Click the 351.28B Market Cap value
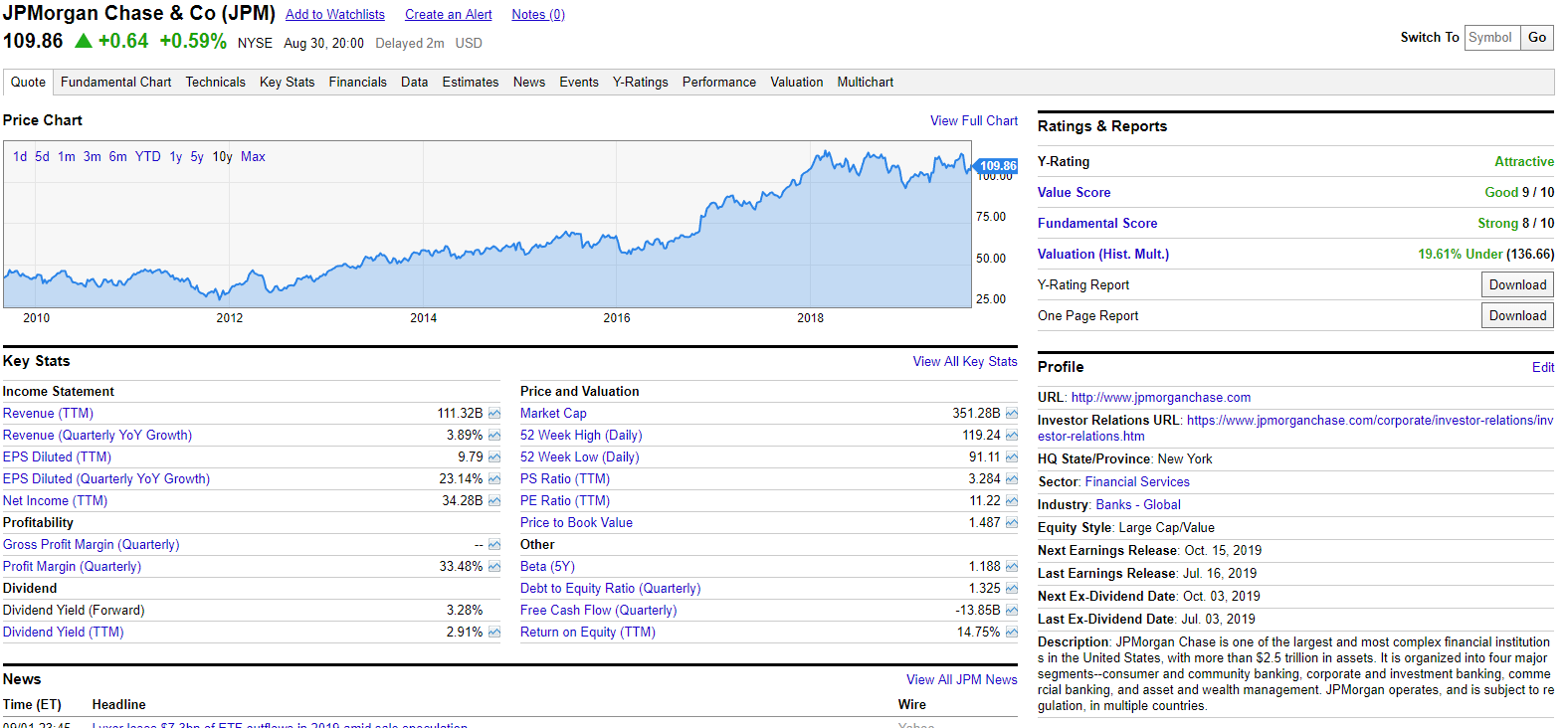The image size is (1568, 728). point(976,414)
